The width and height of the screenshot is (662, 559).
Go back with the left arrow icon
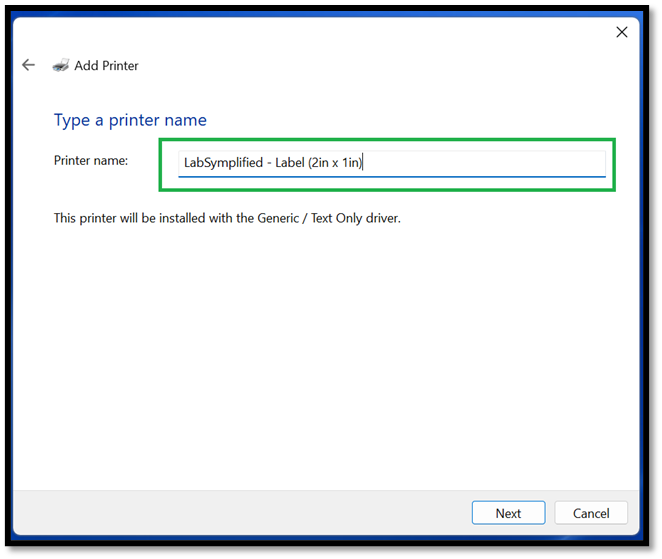(x=28, y=65)
